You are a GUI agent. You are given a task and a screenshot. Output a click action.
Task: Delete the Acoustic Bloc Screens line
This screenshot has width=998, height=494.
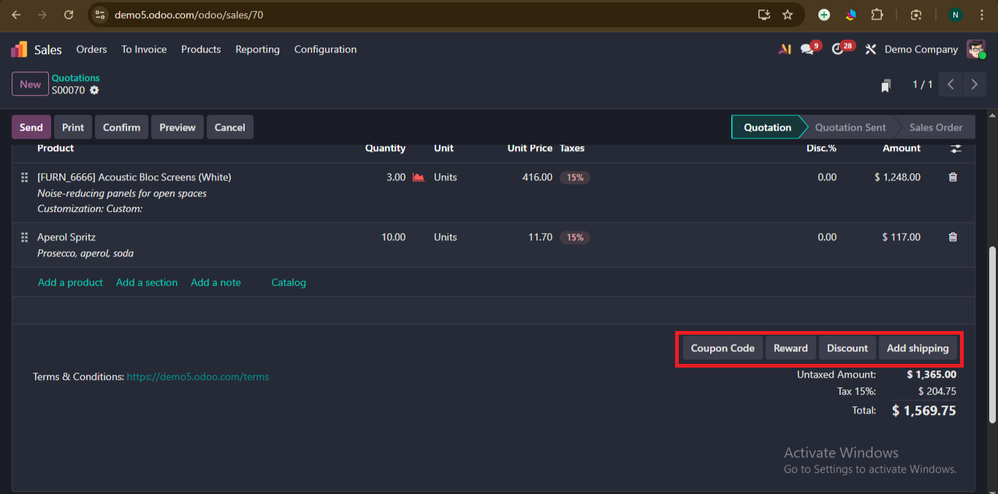(x=953, y=178)
